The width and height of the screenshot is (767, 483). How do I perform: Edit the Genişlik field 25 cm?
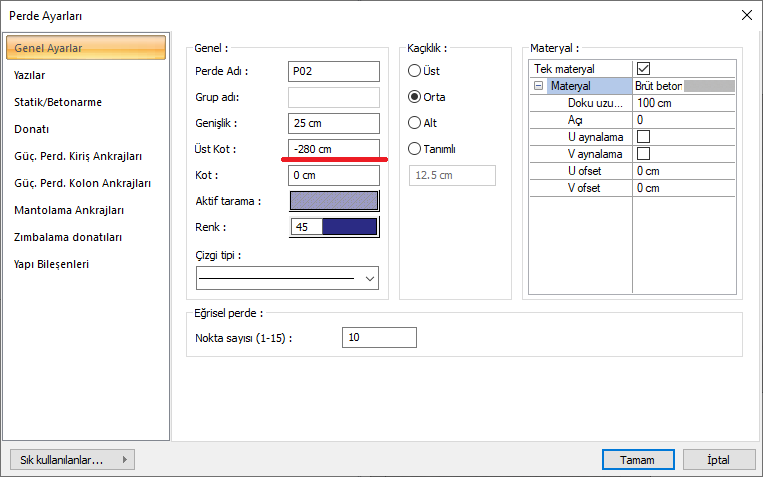334,123
